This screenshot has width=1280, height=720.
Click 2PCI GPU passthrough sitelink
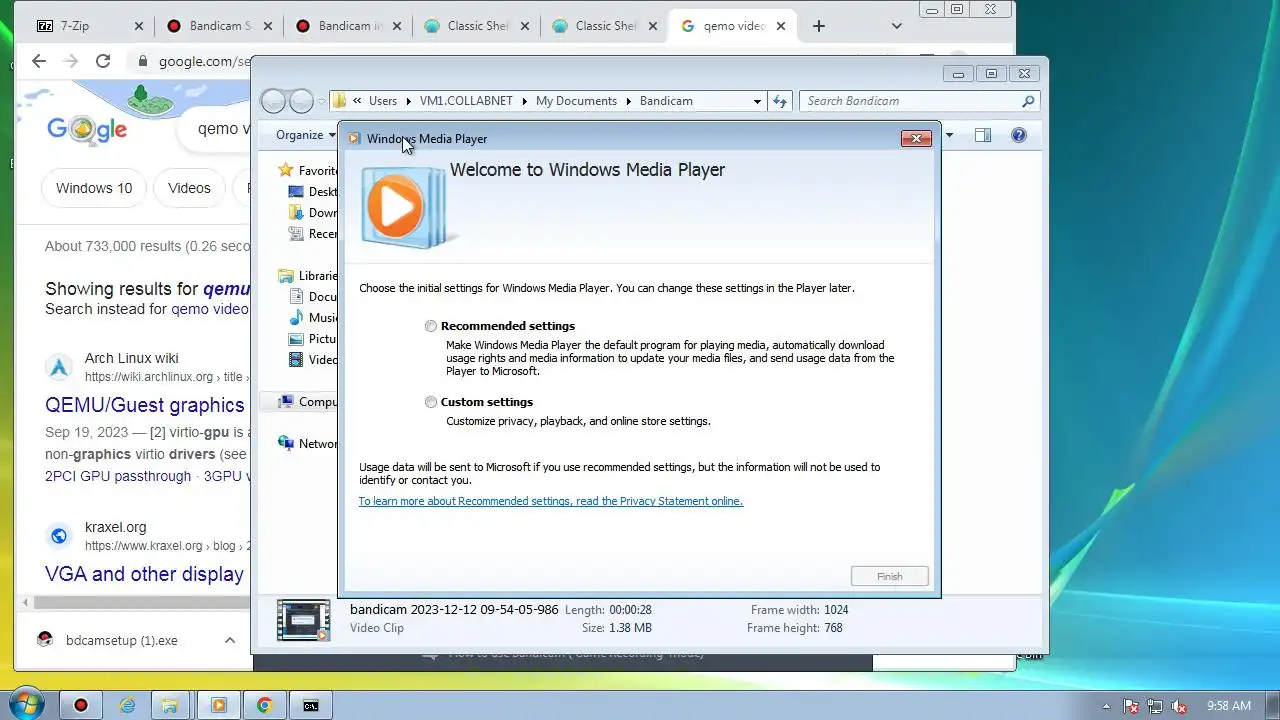tap(118, 476)
